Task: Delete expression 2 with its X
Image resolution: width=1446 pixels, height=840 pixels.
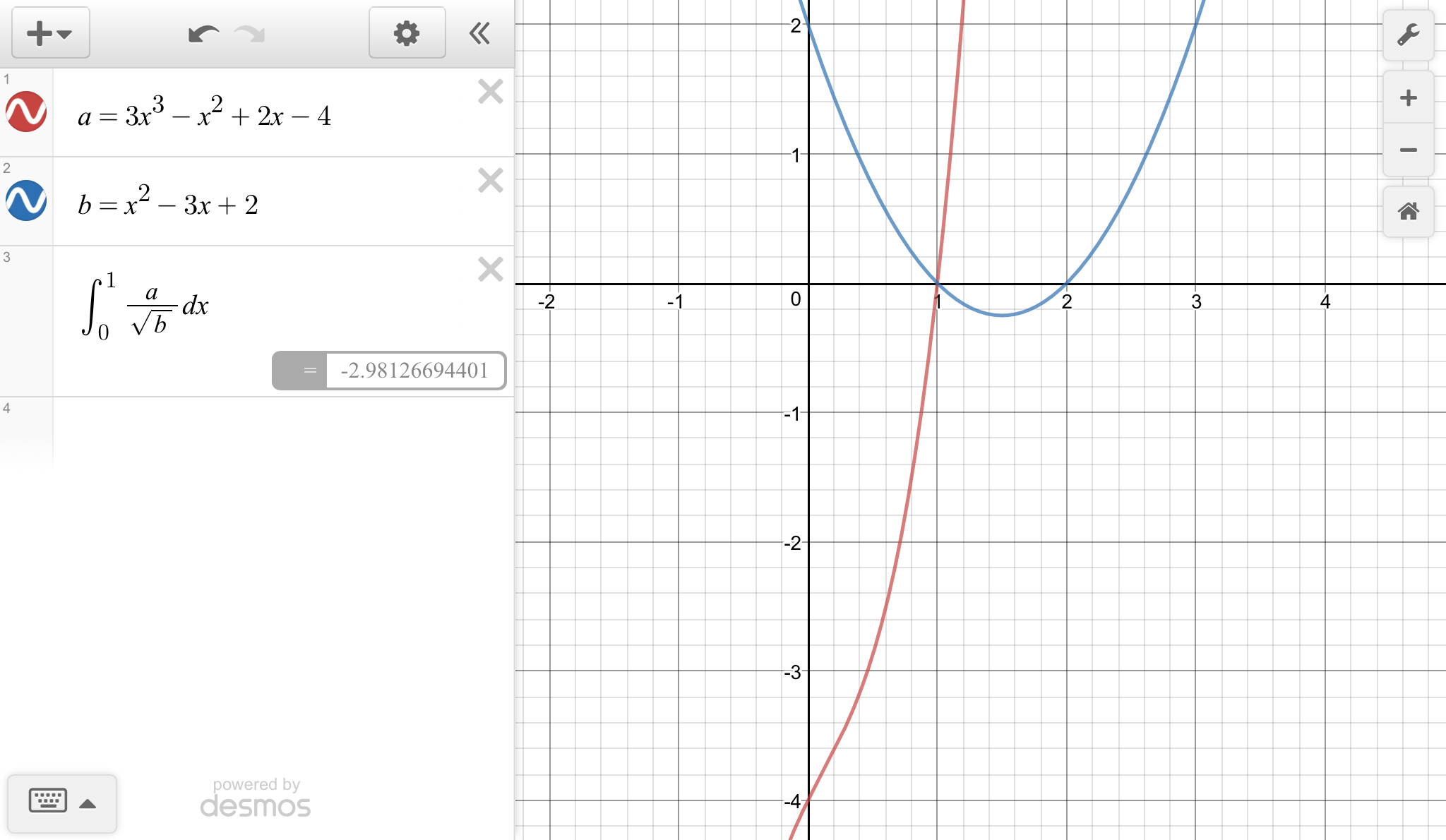Action: [490, 181]
